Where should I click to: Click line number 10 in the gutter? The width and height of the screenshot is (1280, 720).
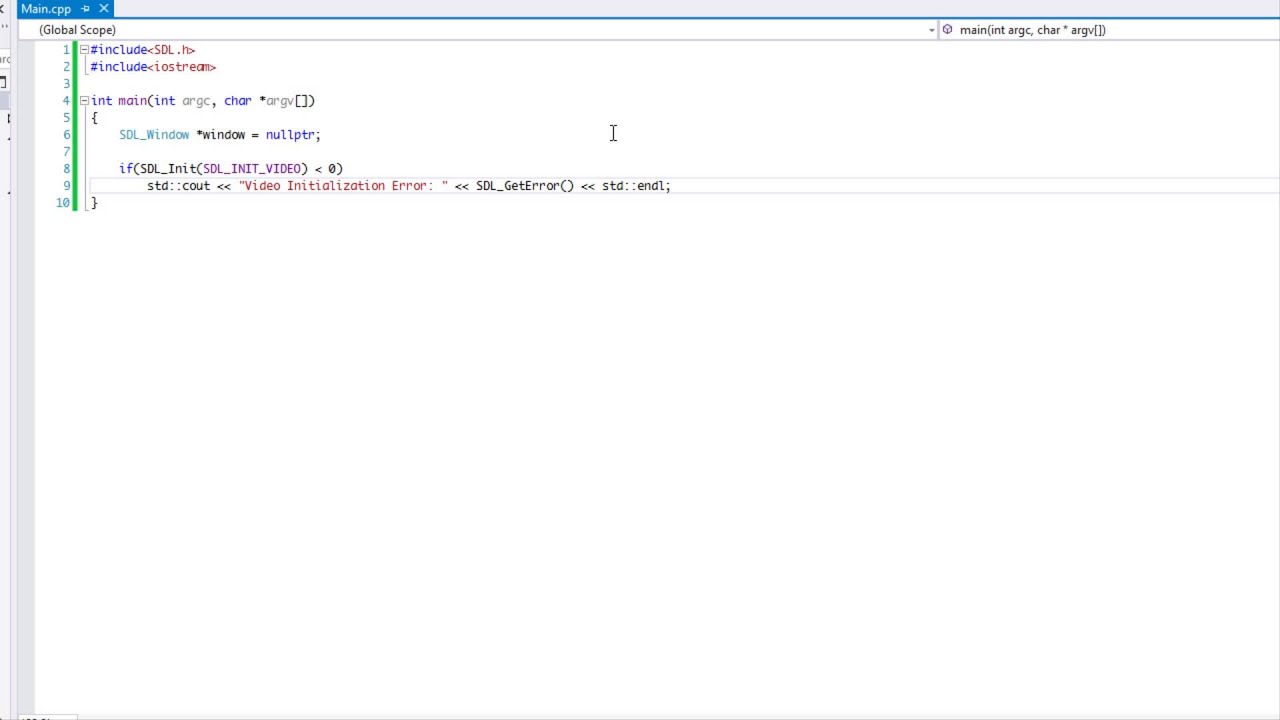pyautogui.click(x=63, y=203)
